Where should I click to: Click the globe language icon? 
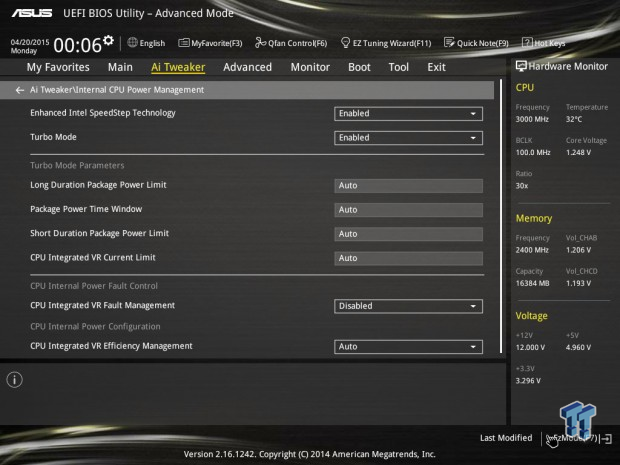(132, 43)
